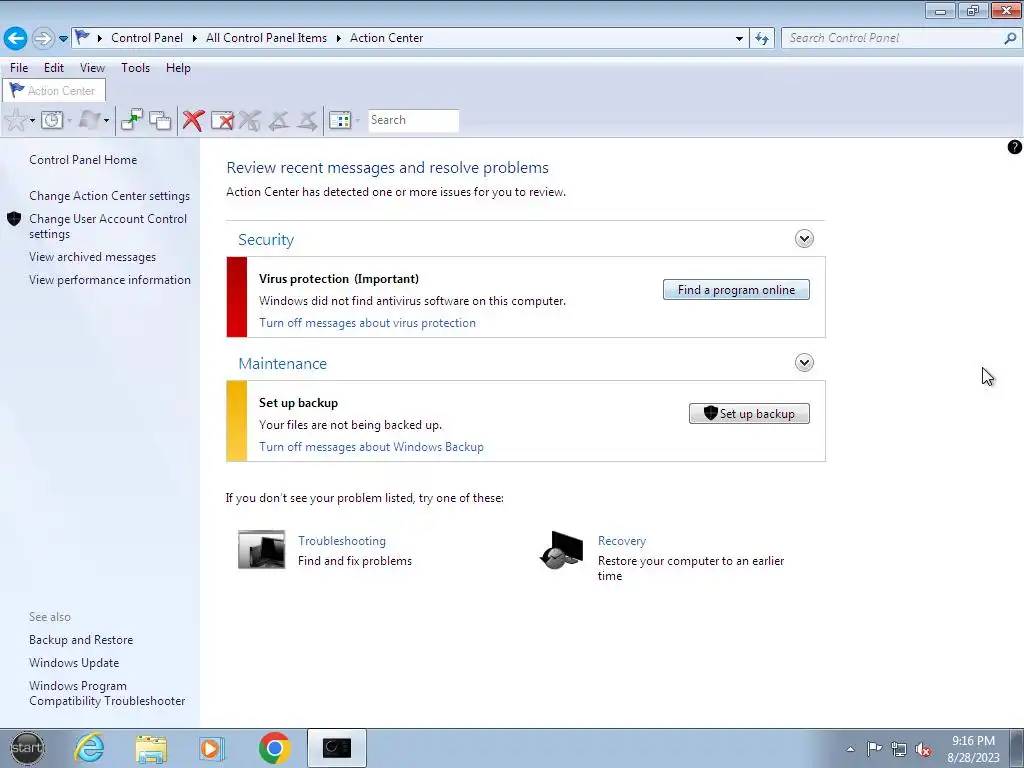Image resolution: width=1024 pixels, height=768 pixels.
Task: Turn off messages about virus protection
Action: [x=367, y=323]
